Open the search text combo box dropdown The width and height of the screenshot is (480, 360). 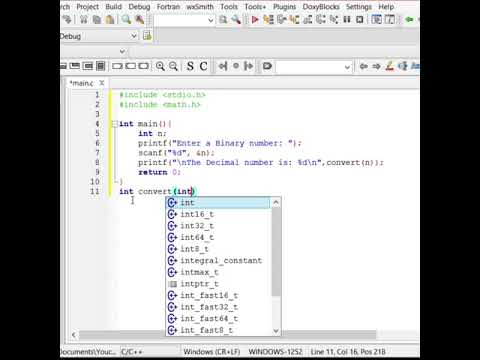pos(210,20)
